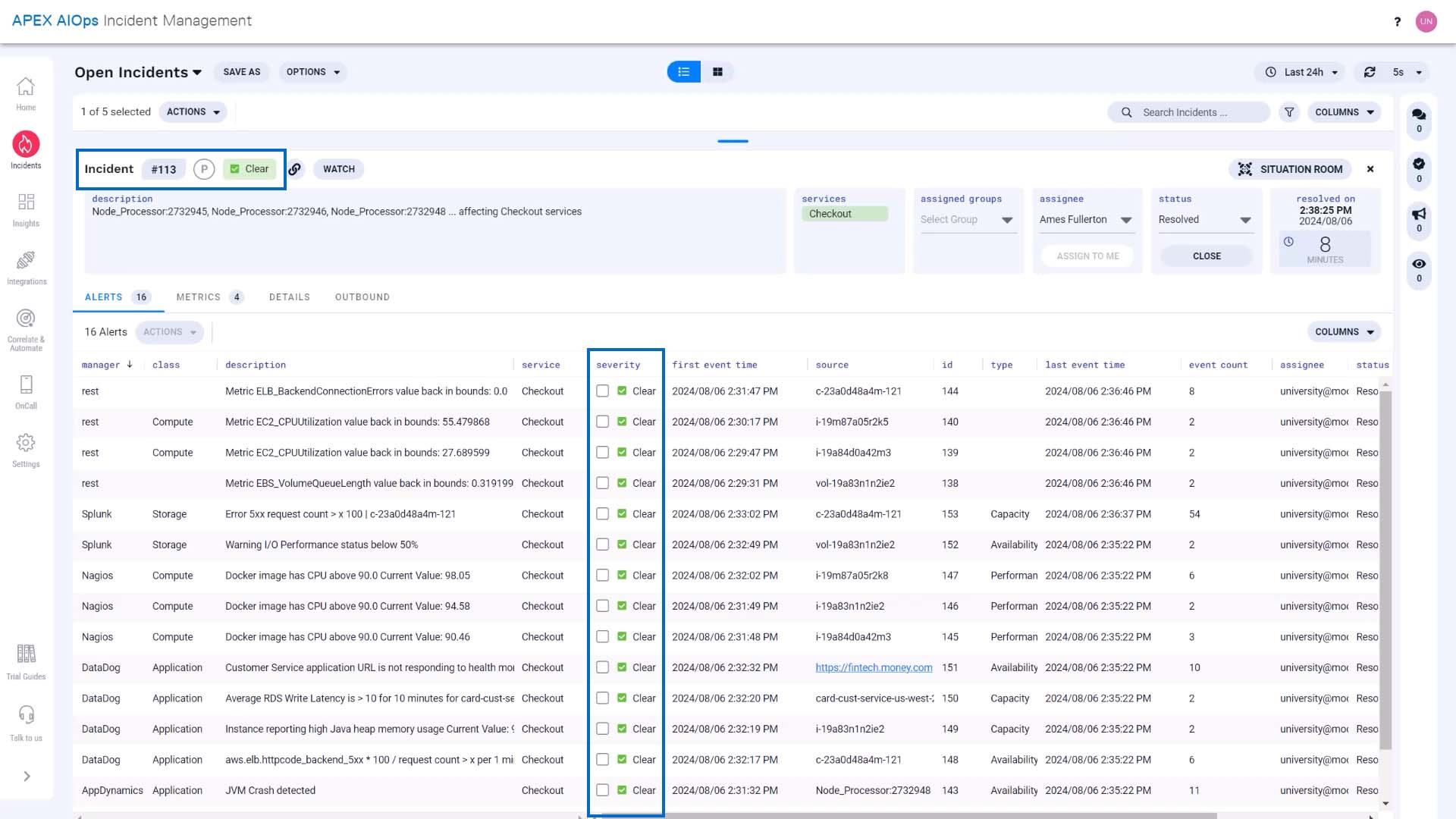Click the SAVE AS button
Image resolution: width=1456 pixels, height=819 pixels.
(x=242, y=72)
